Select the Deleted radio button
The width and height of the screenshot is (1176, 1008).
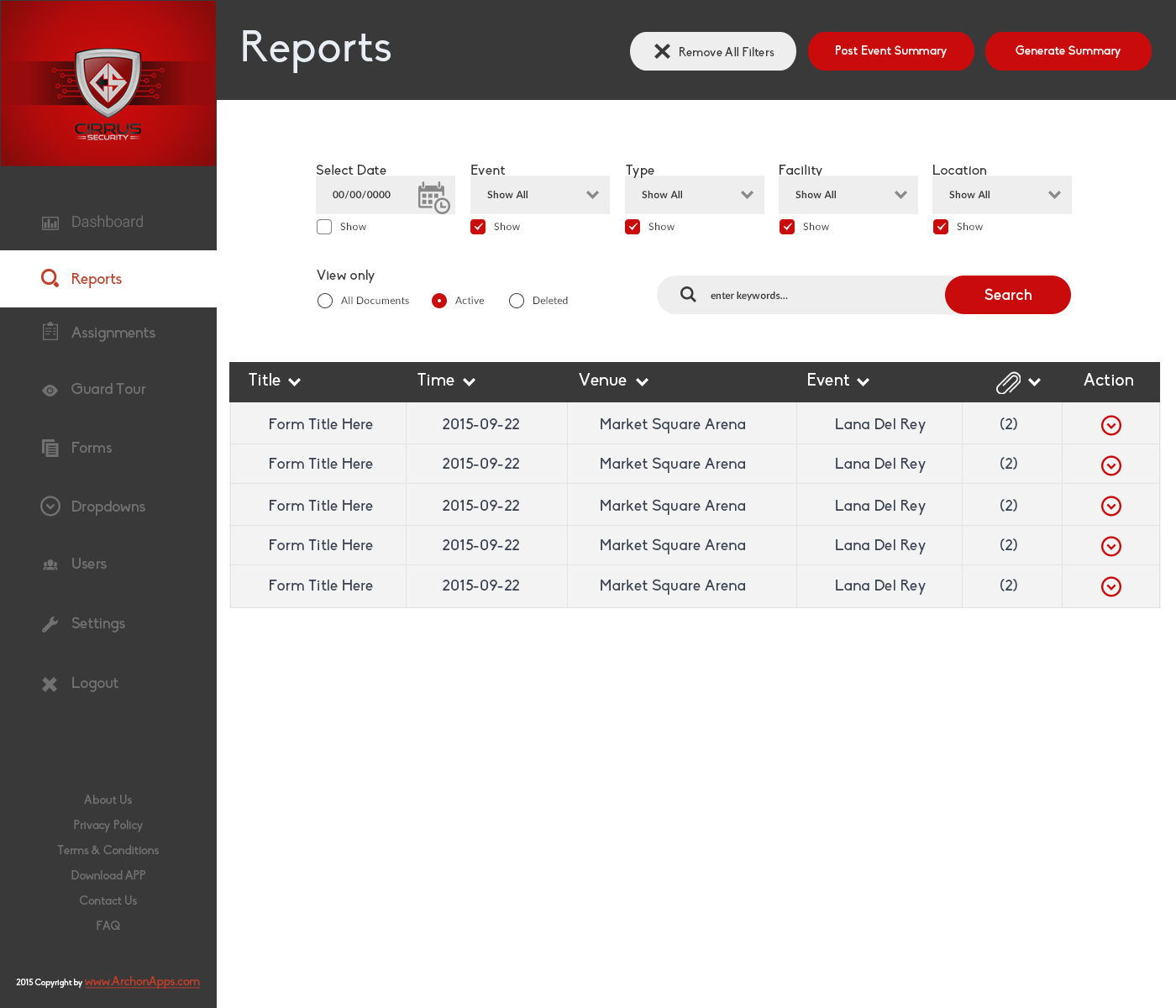coord(517,301)
